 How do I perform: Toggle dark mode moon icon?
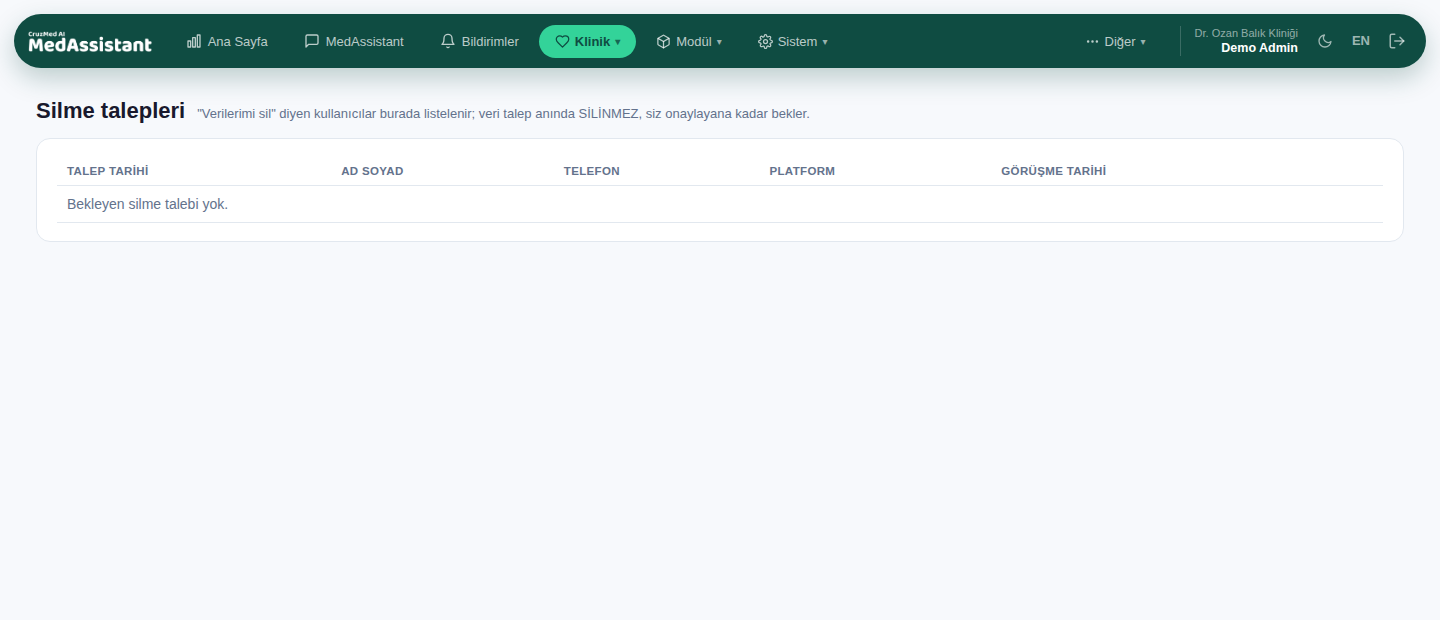click(x=1325, y=41)
